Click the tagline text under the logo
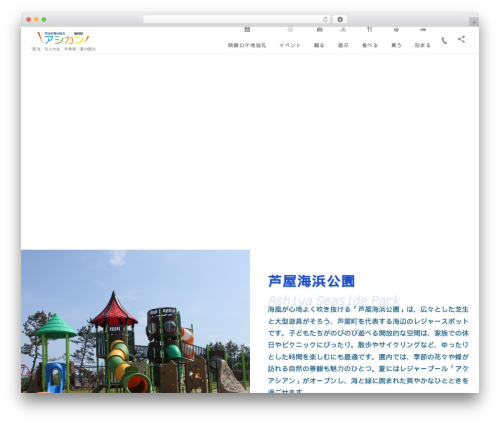Image resolution: width=500 pixels, height=423 pixels. (x=63, y=49)
